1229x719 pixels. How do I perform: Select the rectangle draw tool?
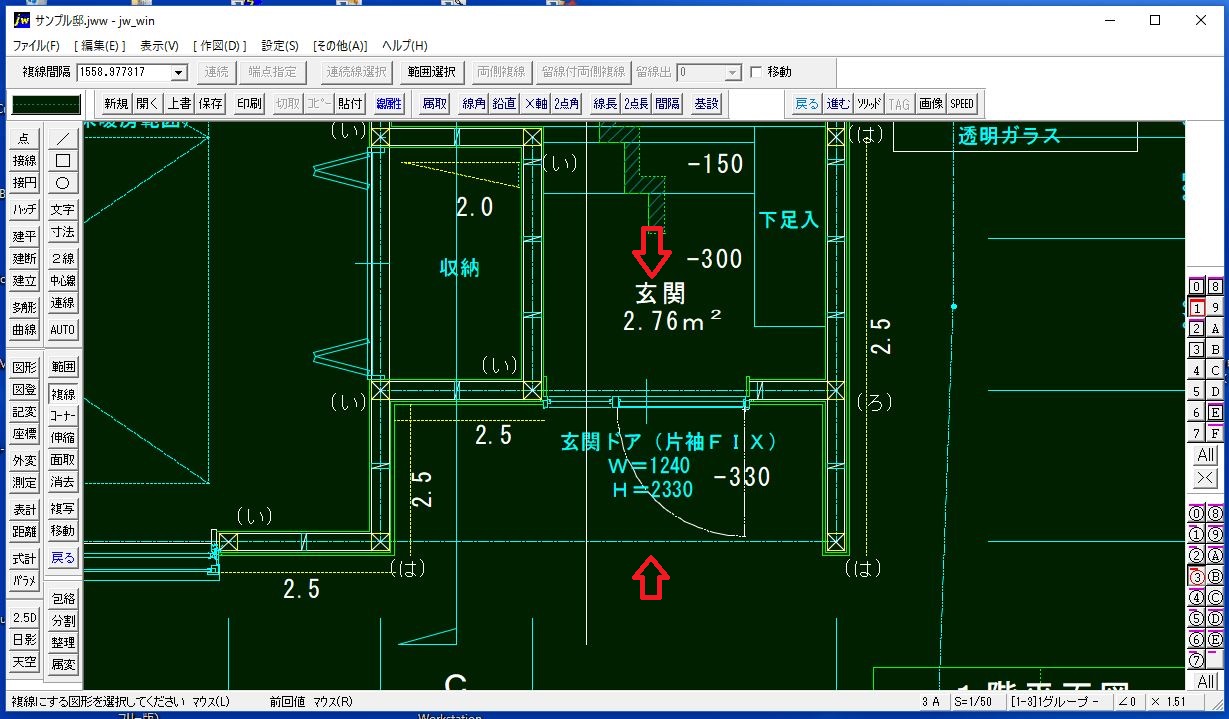coord(63,161)
